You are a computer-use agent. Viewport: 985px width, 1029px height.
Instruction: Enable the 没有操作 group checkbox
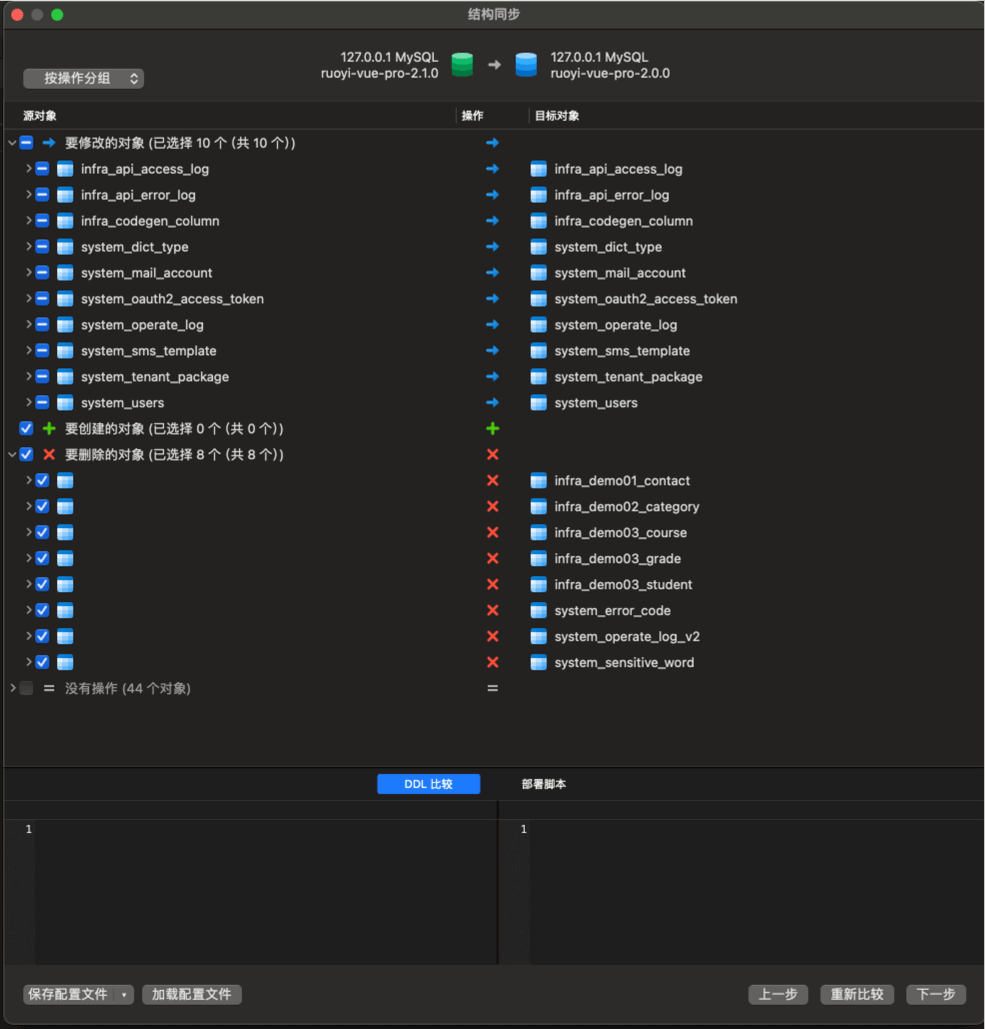(26, 689)
